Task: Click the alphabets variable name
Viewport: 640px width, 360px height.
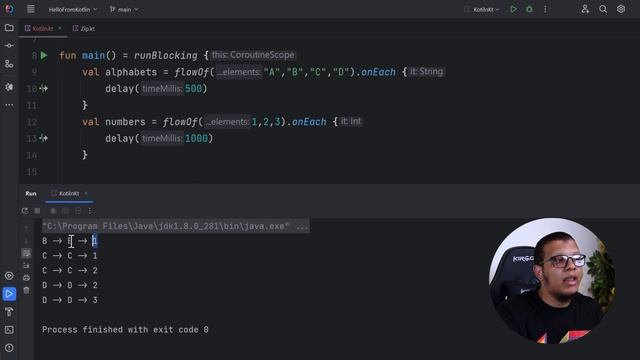Action: point(131,72)
